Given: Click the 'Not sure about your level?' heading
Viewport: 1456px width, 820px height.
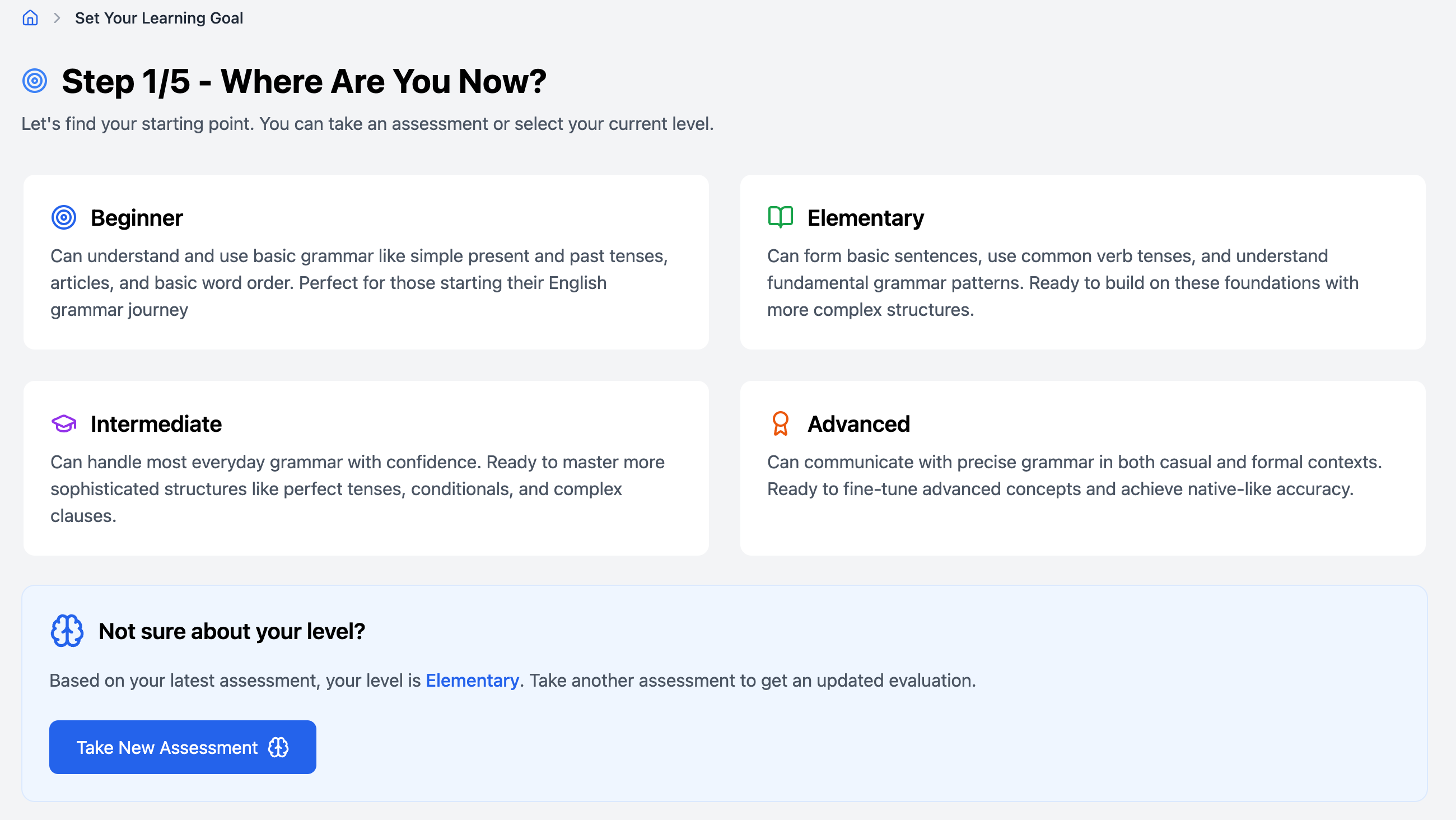Looking at the screenshot, I should click(232, 631).
